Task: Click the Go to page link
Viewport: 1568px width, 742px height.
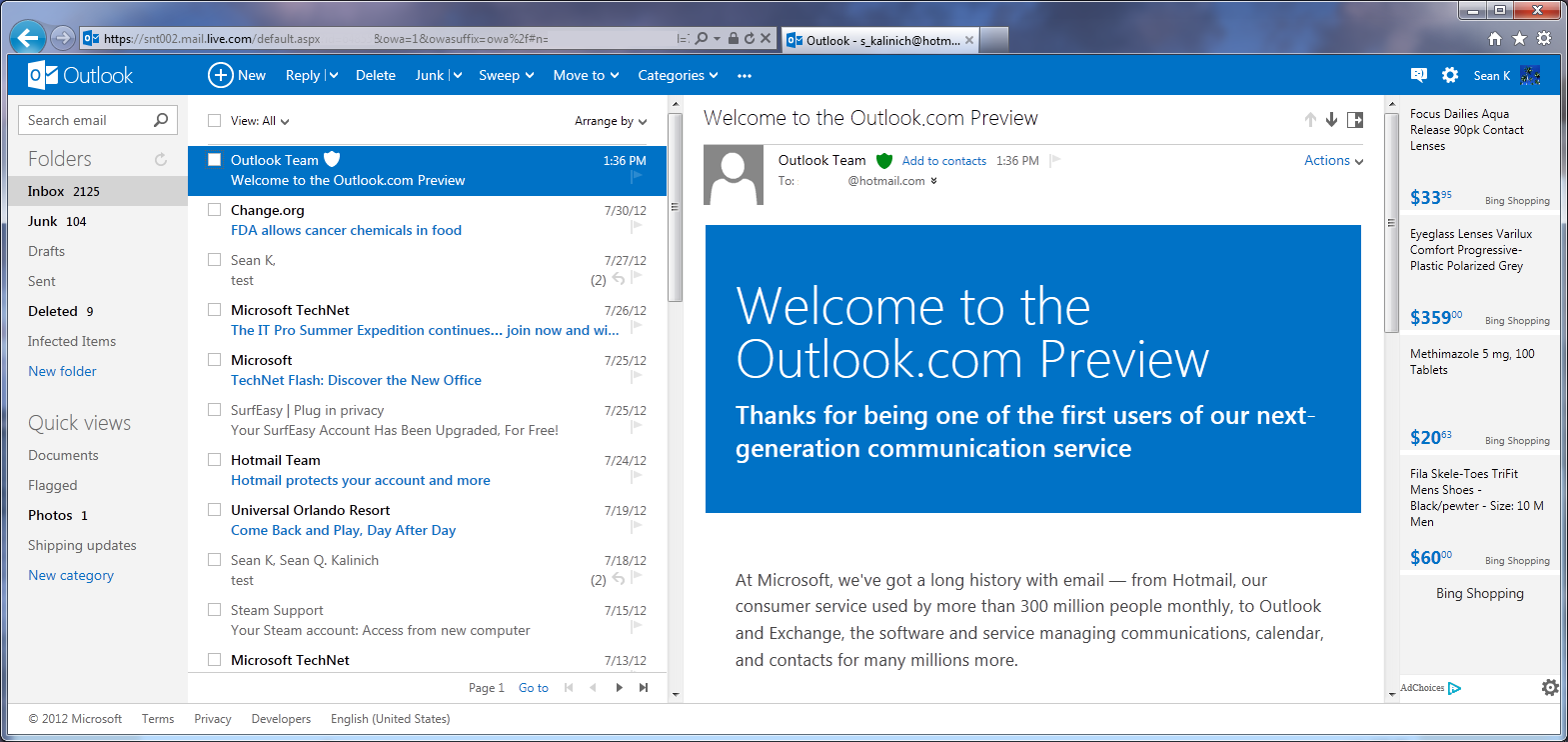Action: (534, 688)
